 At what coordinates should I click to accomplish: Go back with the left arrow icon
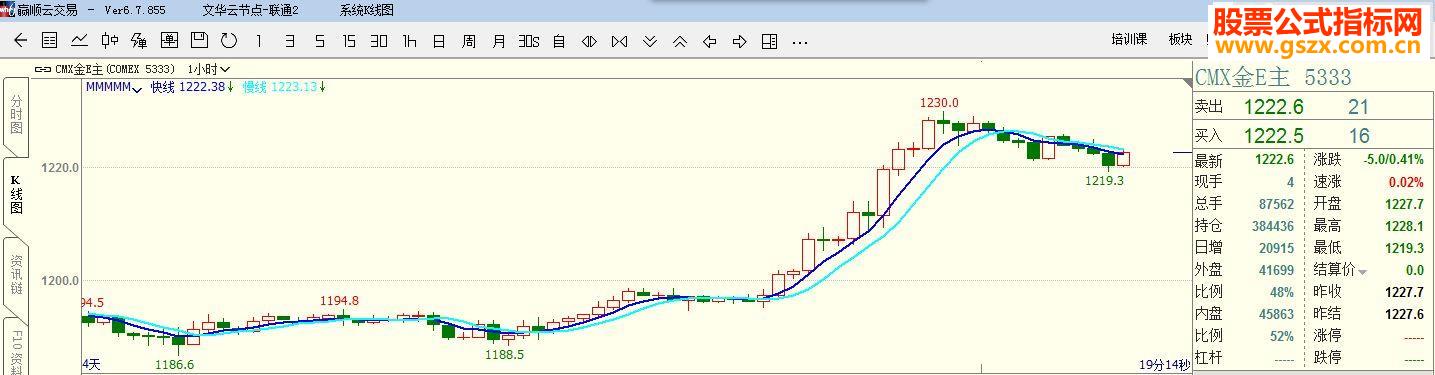tap(20, 41)
